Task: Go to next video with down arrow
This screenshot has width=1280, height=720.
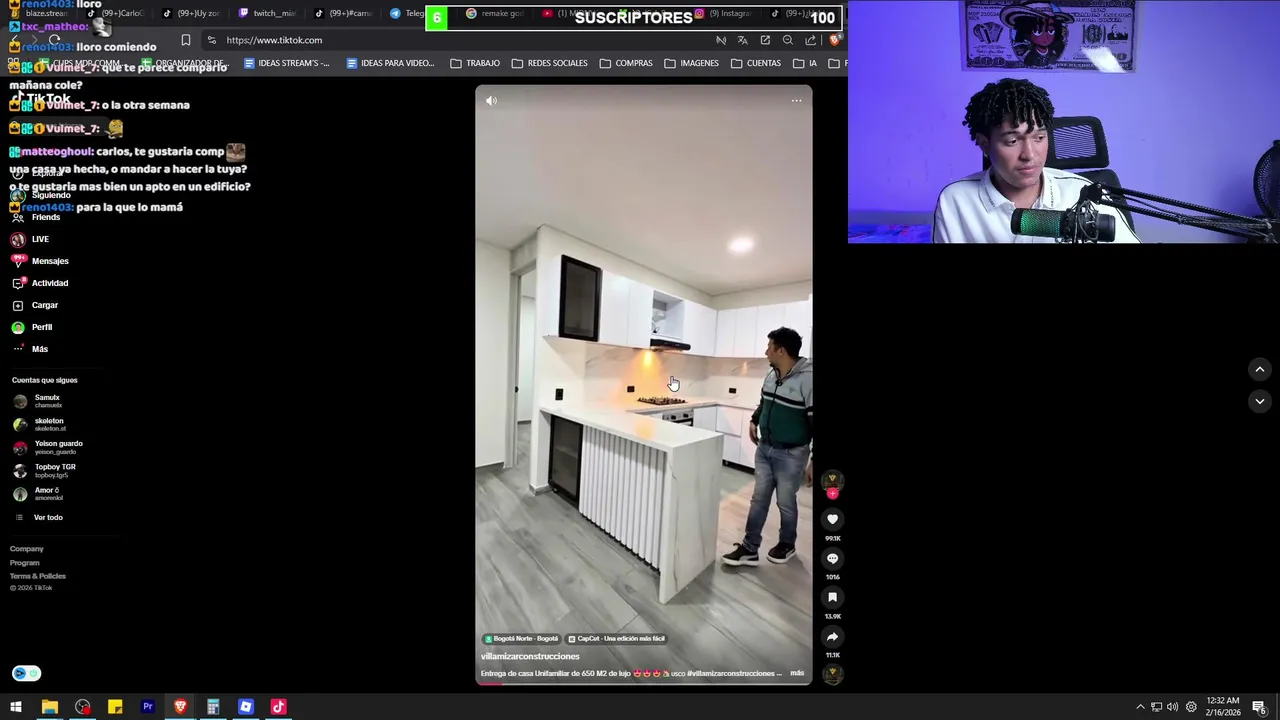Action: (1259, 401)
